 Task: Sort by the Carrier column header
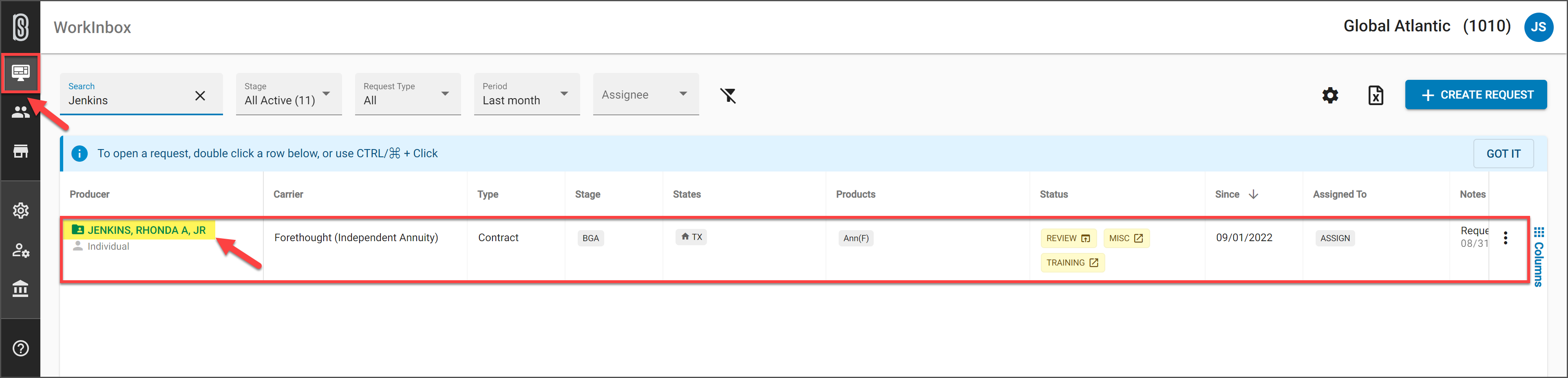[x=288, y=194]
